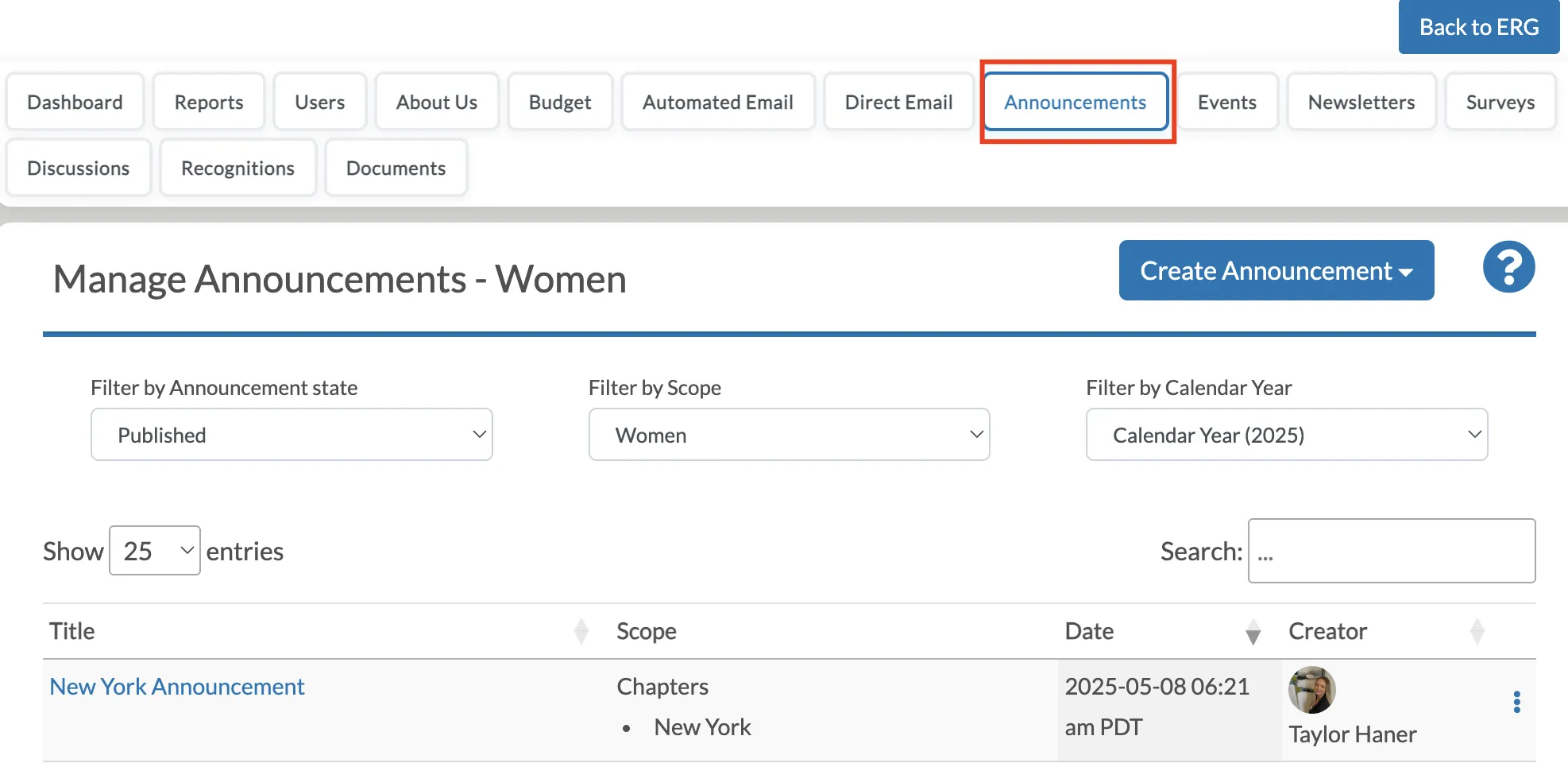Expand the Create Announcement dropdown button
The width and height of the screenshot is (1568, 763).
click(1276, 270)
